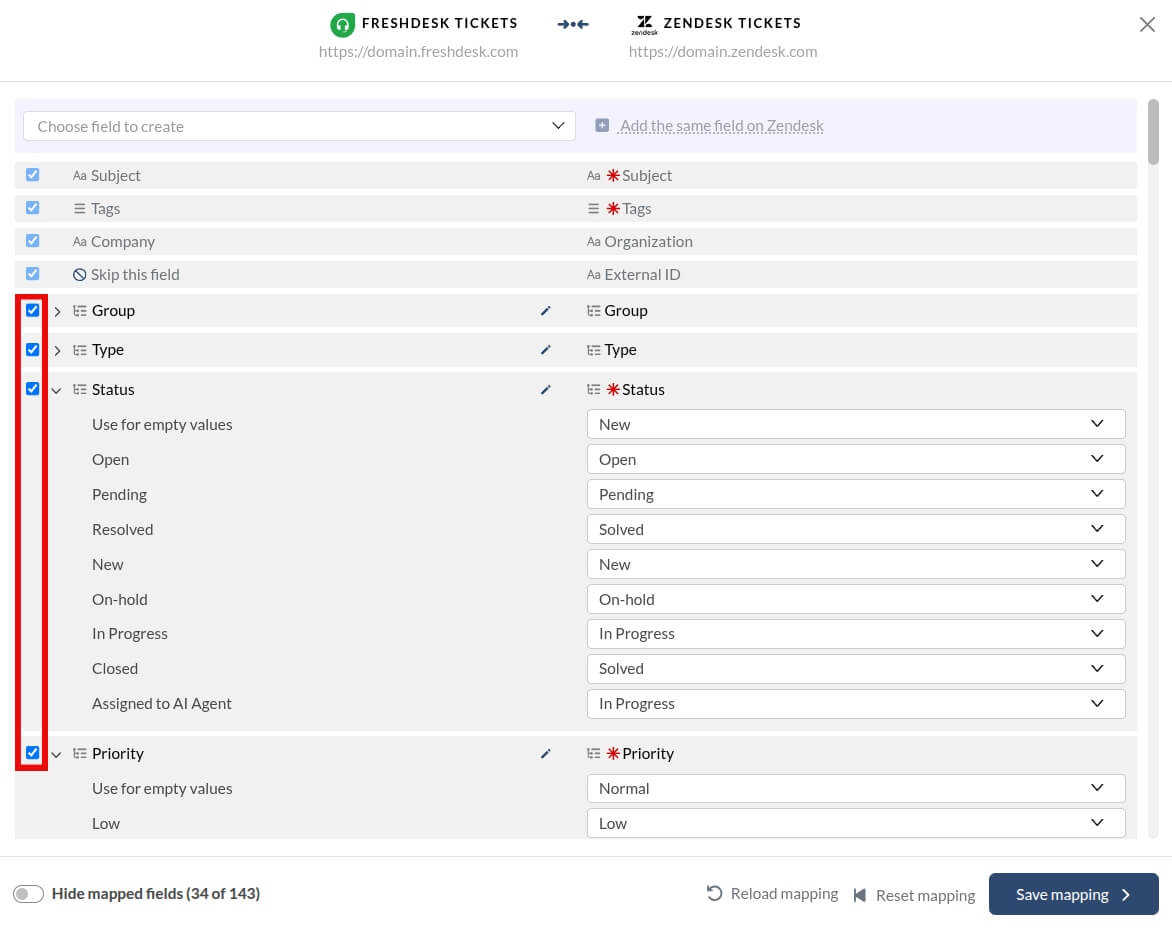
Task: Click the Zendesk Subject field label
Action: (x=647, y=176)
